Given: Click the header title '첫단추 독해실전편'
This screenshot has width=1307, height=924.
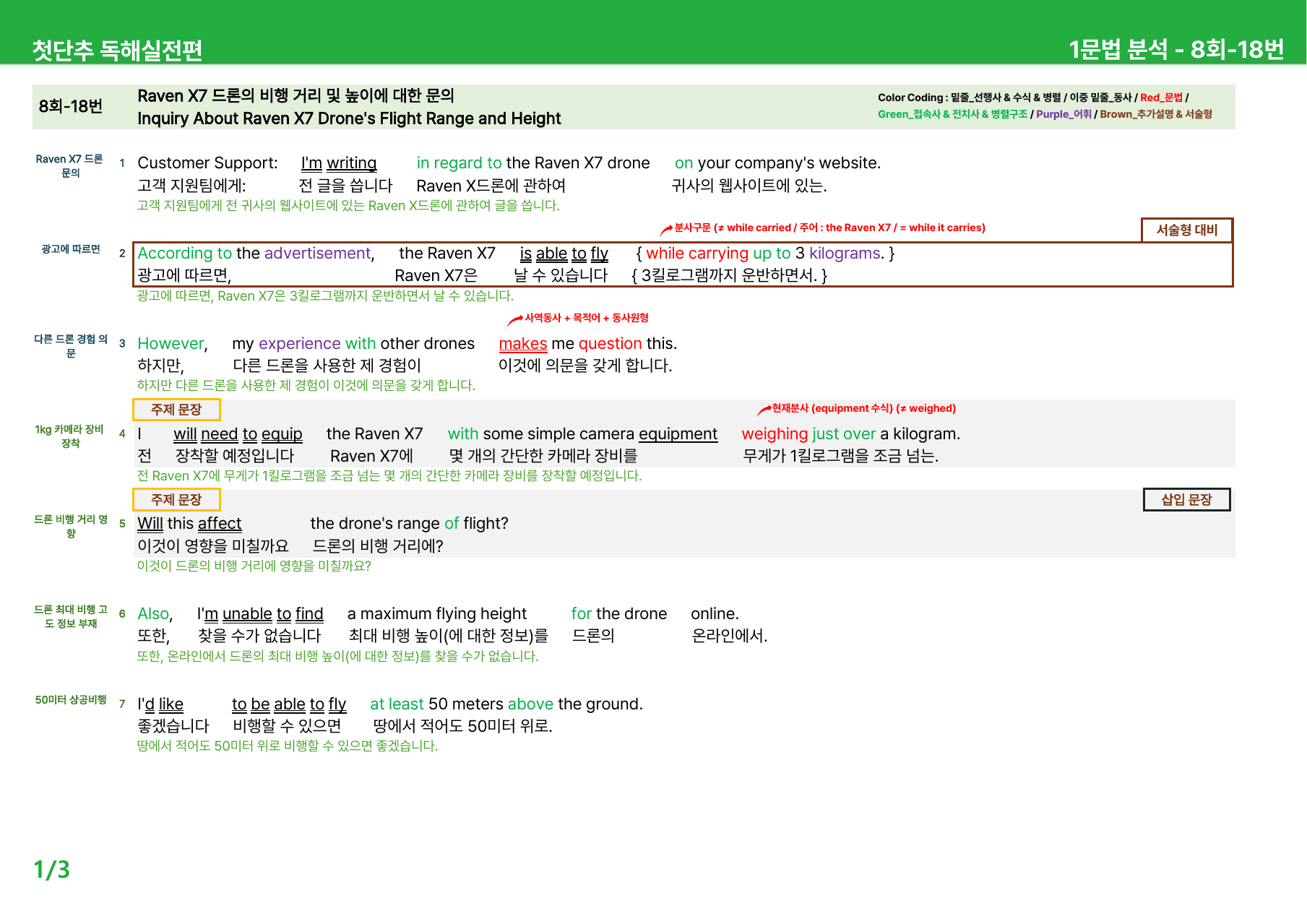Looking at the screenshot, I should pos(117,50).
